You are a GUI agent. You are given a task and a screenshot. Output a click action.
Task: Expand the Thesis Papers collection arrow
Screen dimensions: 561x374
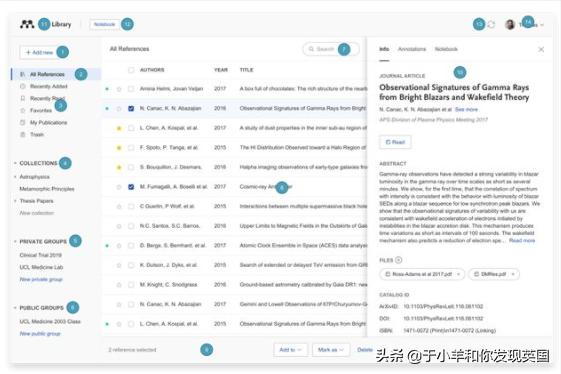15,201
